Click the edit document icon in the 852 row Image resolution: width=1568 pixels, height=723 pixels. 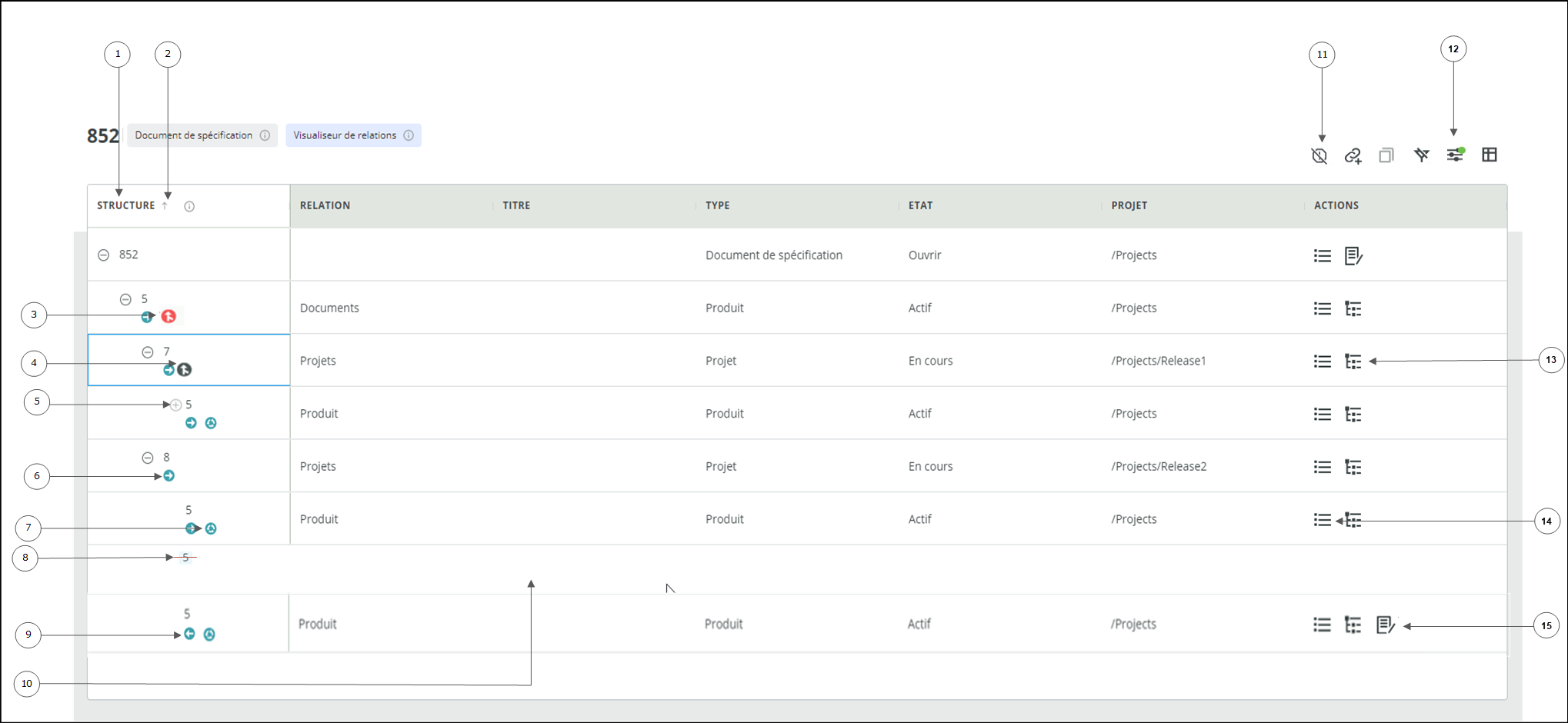pyautogui.click(x=1353, y=255)
